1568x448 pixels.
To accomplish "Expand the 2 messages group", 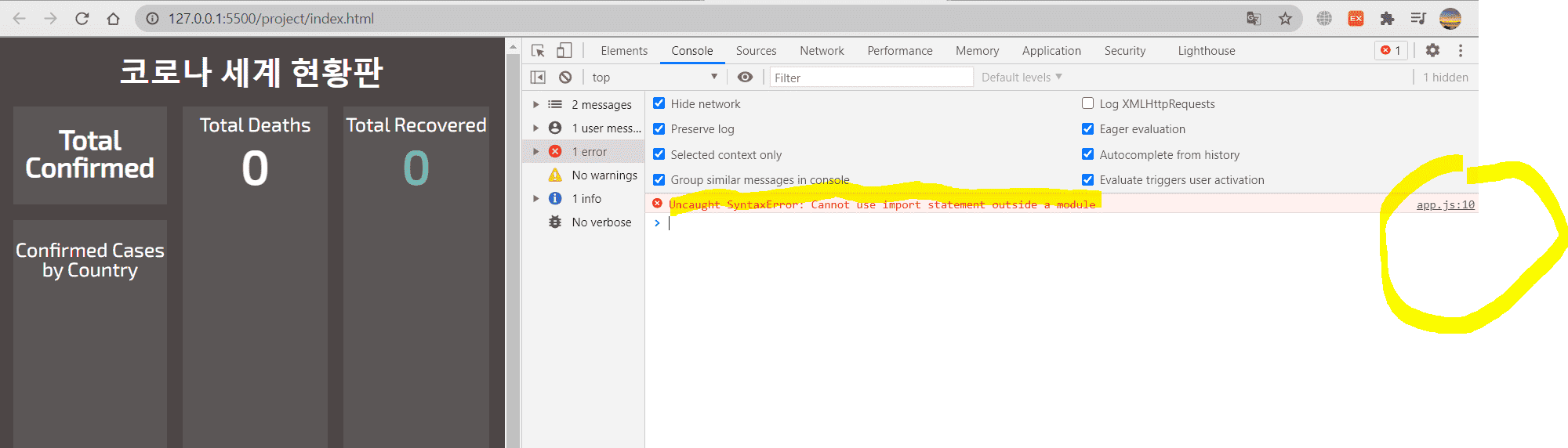I will pyautogui.click(x=536, y=104).
